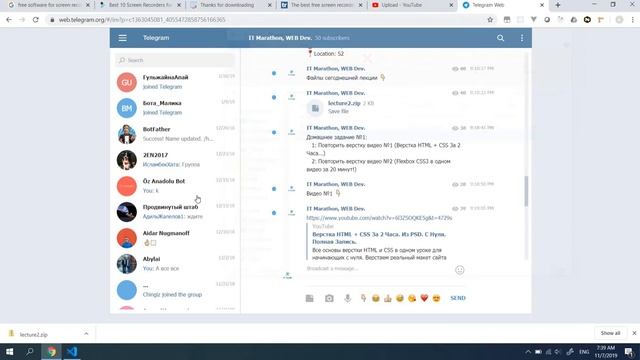Click the microphone voice message icon
Screen dimensions: 640x360
tap(348, 298)
